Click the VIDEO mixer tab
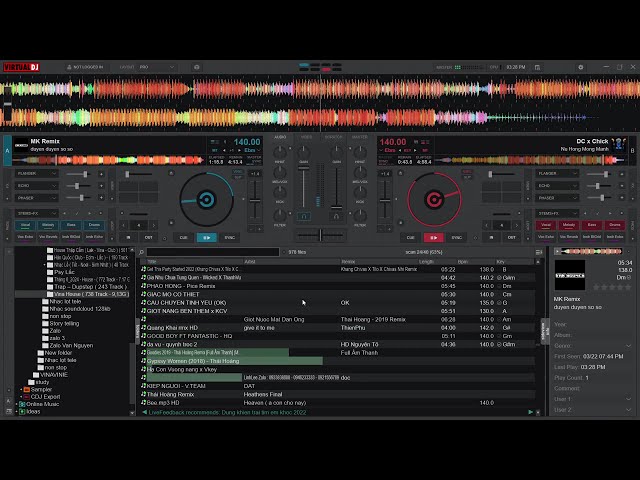This screenshot has height=480, width=640. click(306, 137)
